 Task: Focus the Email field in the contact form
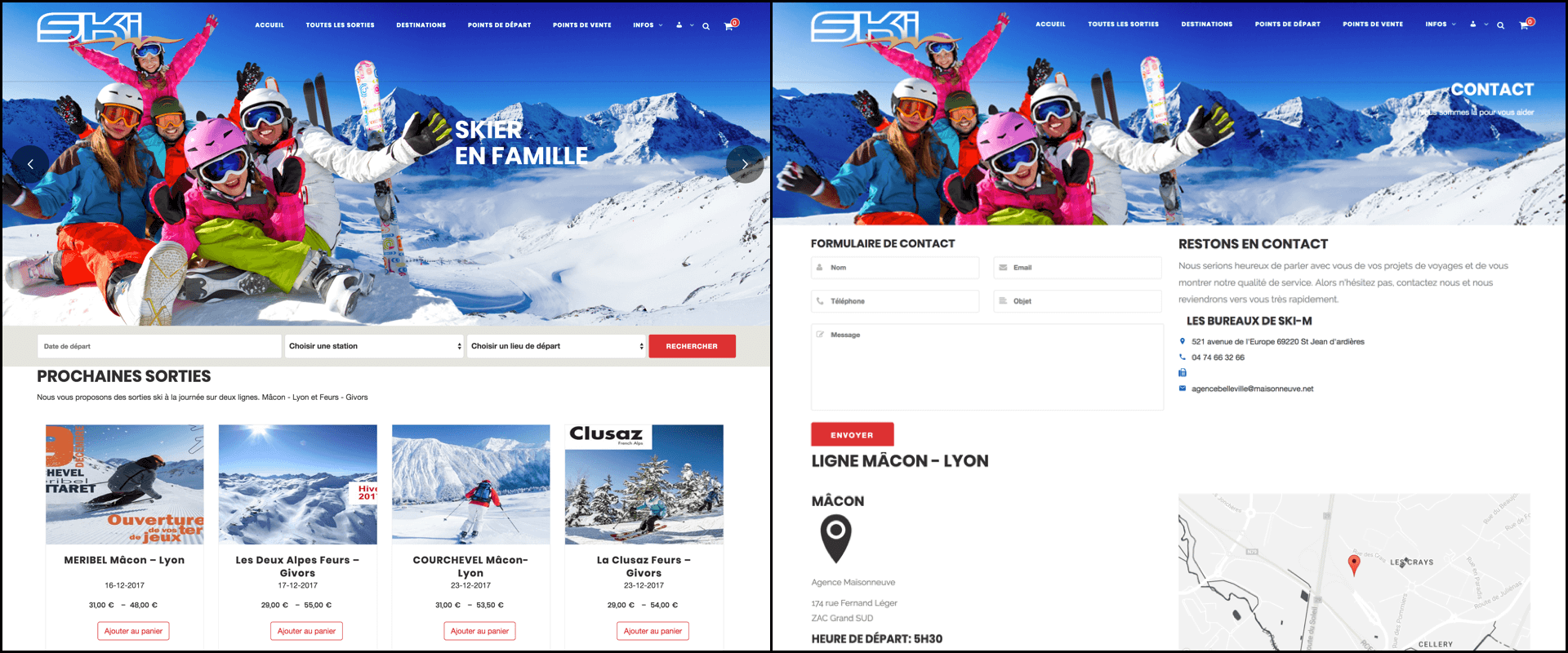[1077, 268]
